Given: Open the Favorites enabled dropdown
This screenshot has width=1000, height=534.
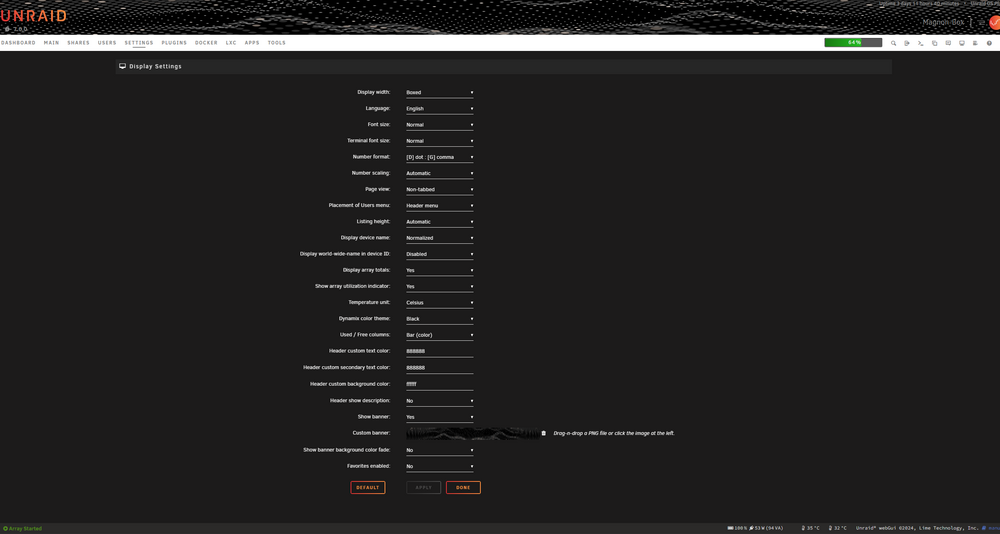Looking at the screenshot, I should pyautogui.click(x=439, y=466).
